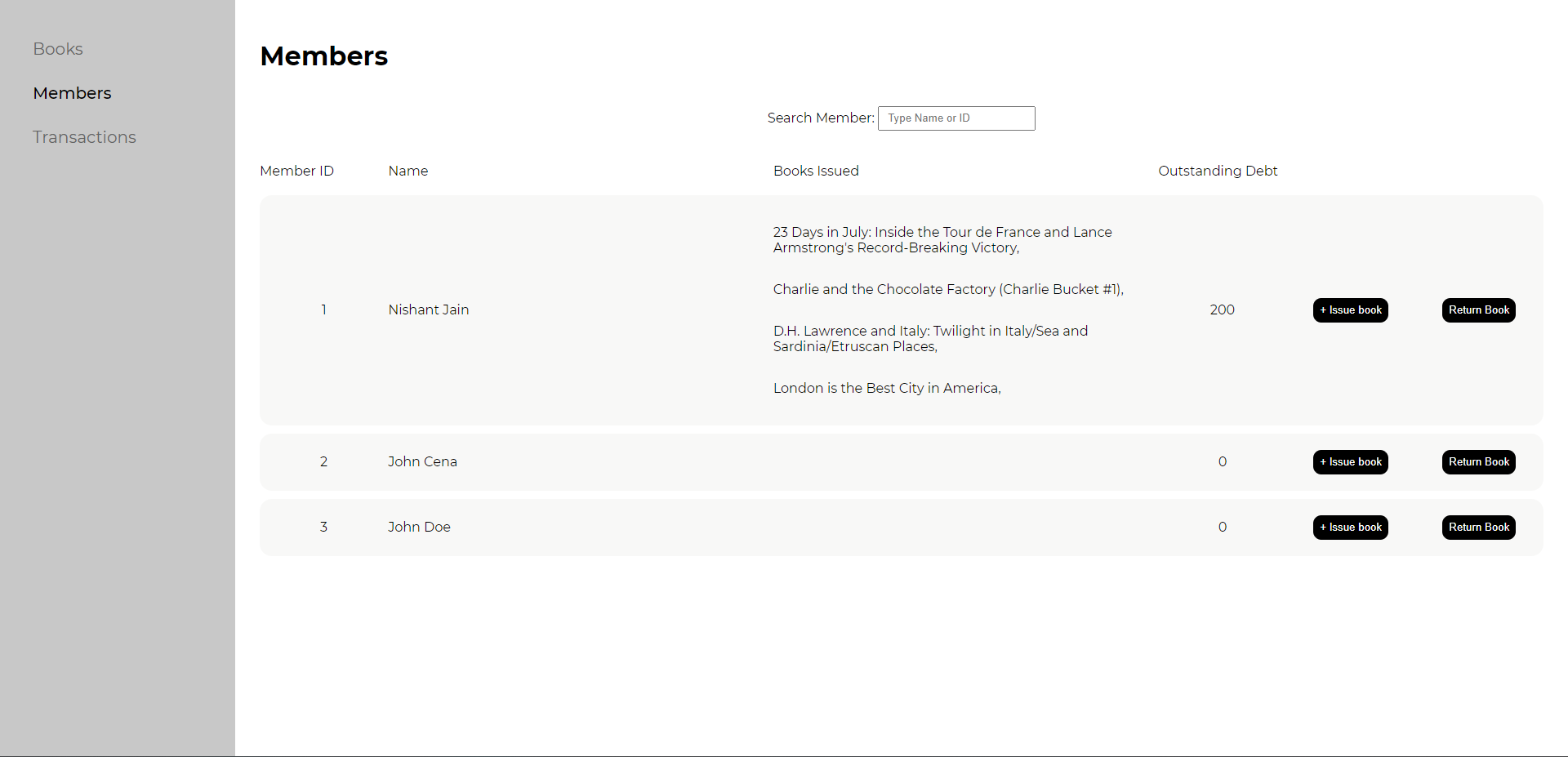
Task: Return a book for John Doe
Action: [1478, 527]
